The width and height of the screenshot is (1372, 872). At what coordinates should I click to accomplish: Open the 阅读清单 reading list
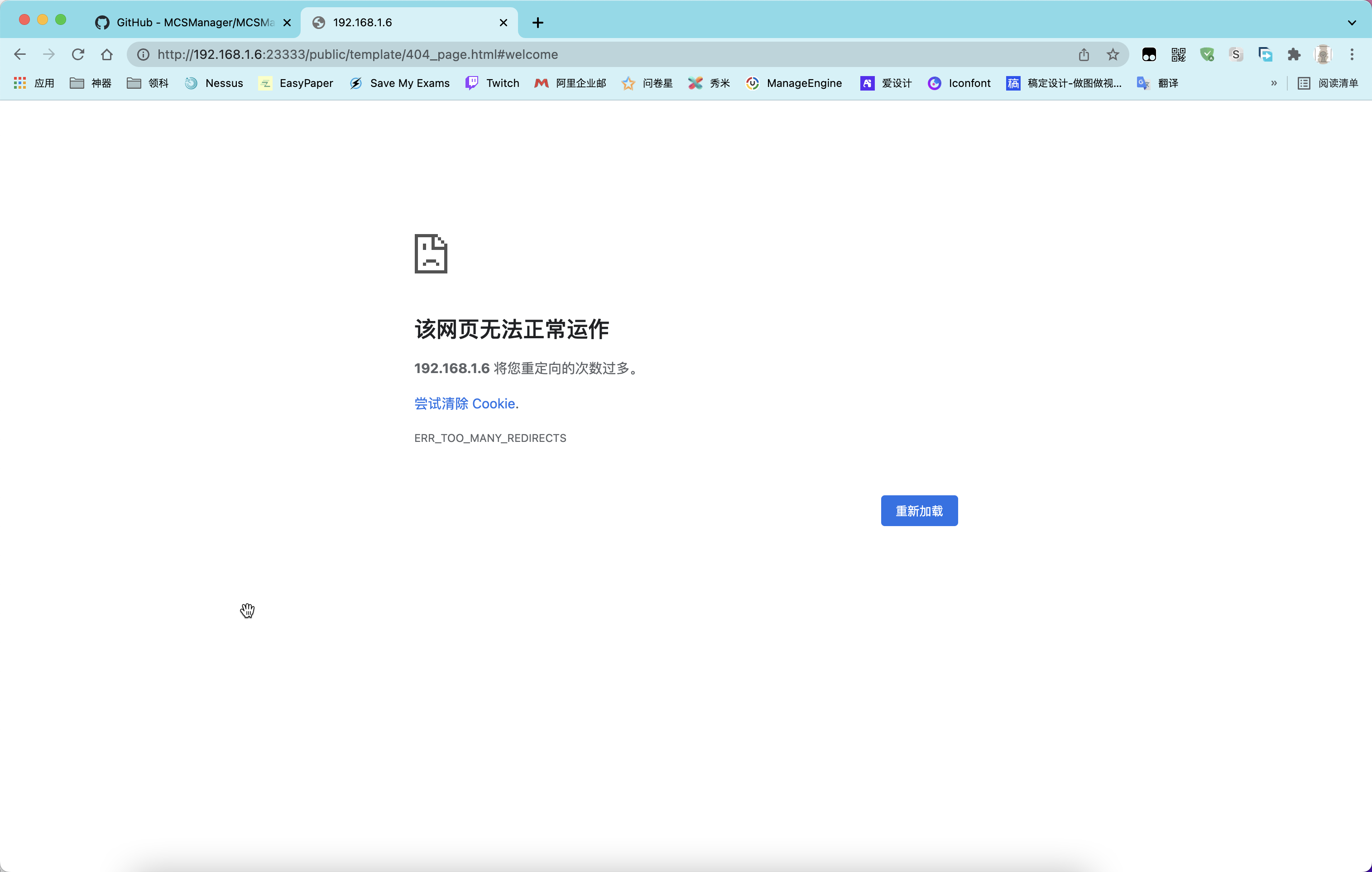(1328, 83)
